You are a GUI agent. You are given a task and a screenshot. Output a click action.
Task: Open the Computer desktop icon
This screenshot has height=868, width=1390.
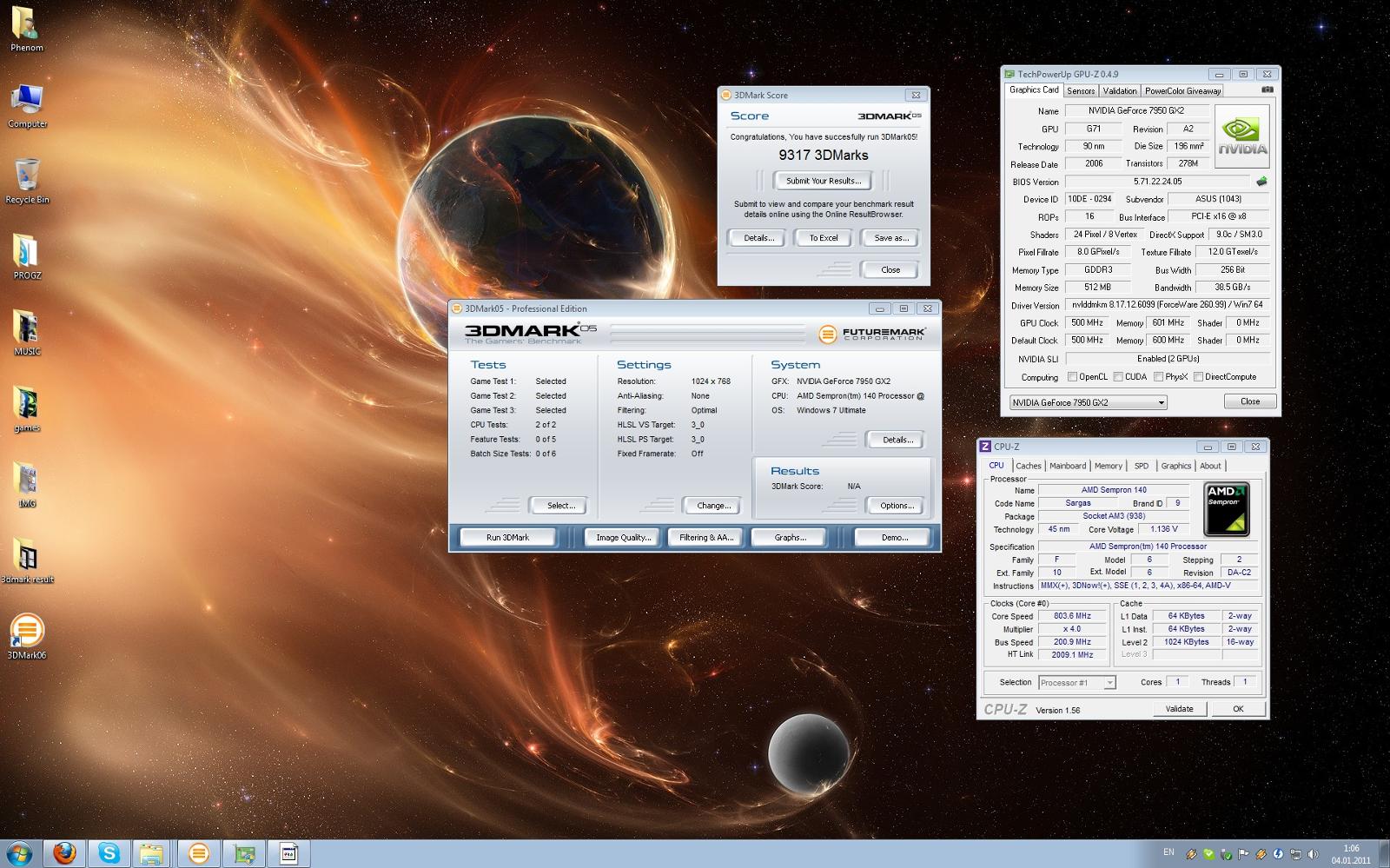pos(27,106)
